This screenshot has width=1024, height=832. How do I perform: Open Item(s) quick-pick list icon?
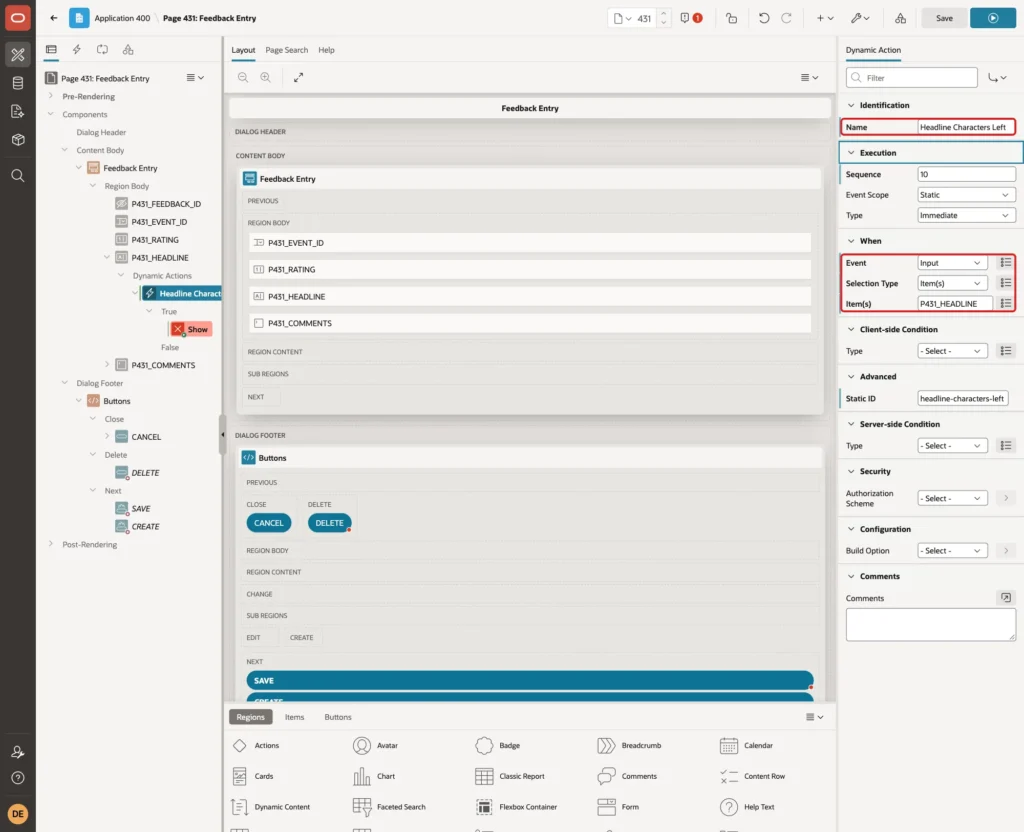pyautogui.click(x=1006, y=303)
